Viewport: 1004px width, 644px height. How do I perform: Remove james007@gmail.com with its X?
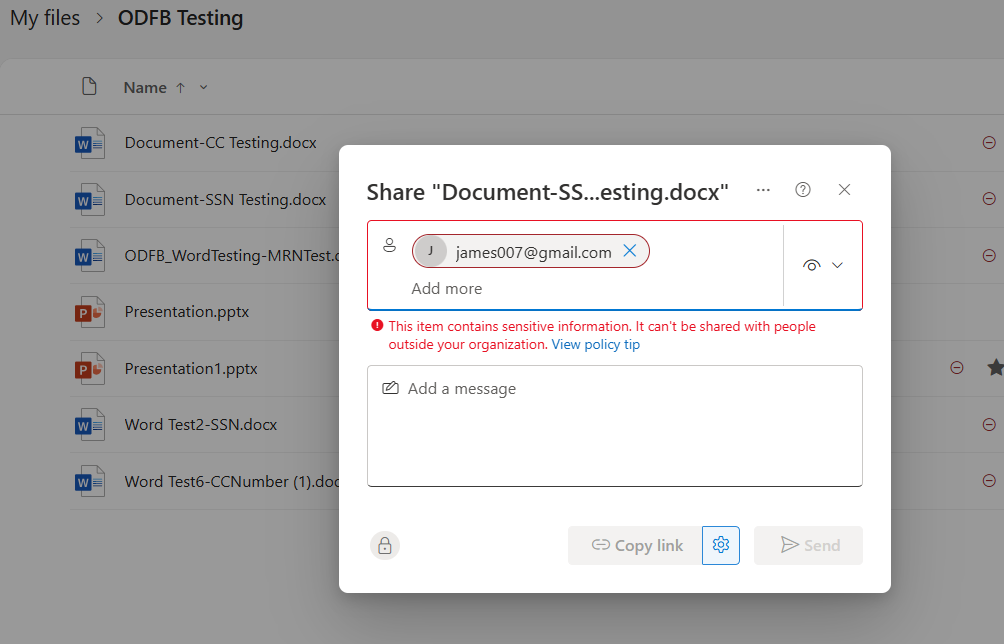[x=631, y=251]
